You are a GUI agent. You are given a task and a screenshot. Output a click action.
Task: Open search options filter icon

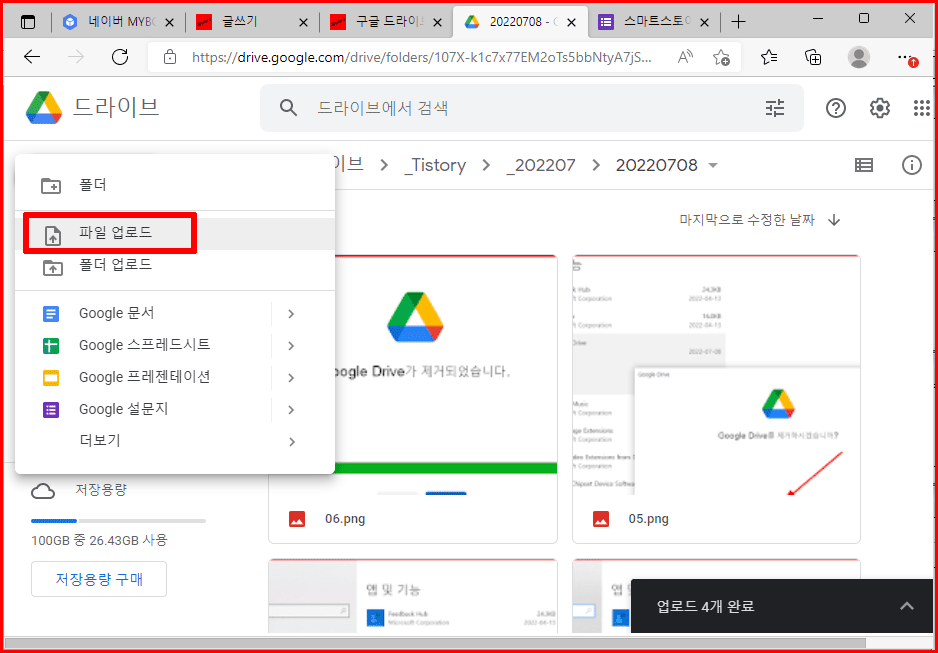775,108
